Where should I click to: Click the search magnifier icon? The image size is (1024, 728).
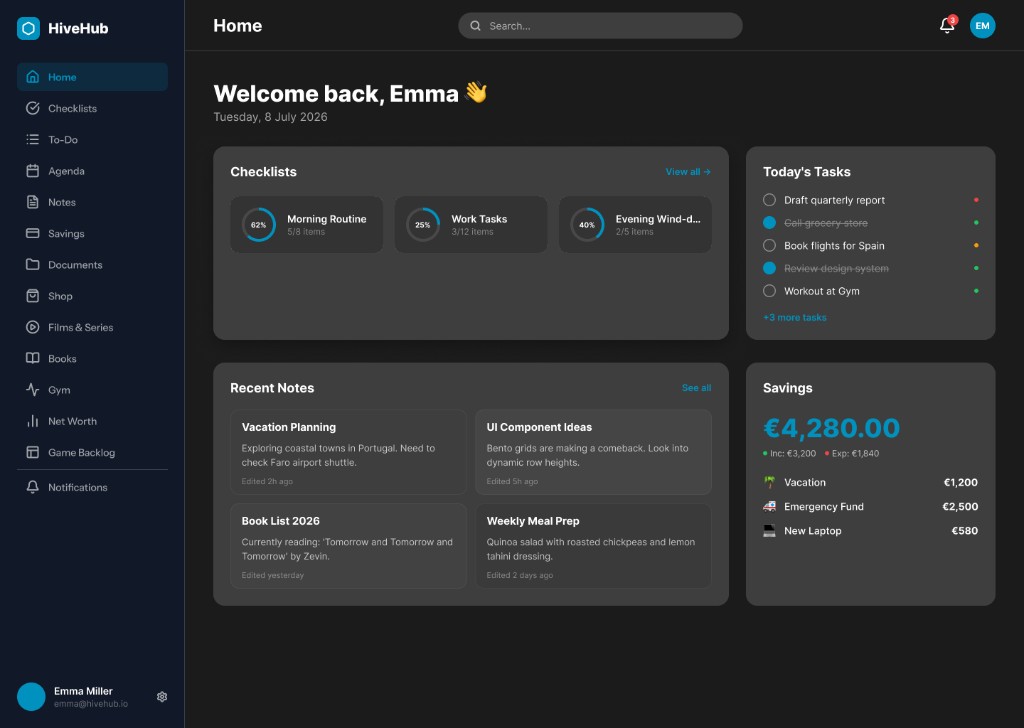click(x=475, y=26)
